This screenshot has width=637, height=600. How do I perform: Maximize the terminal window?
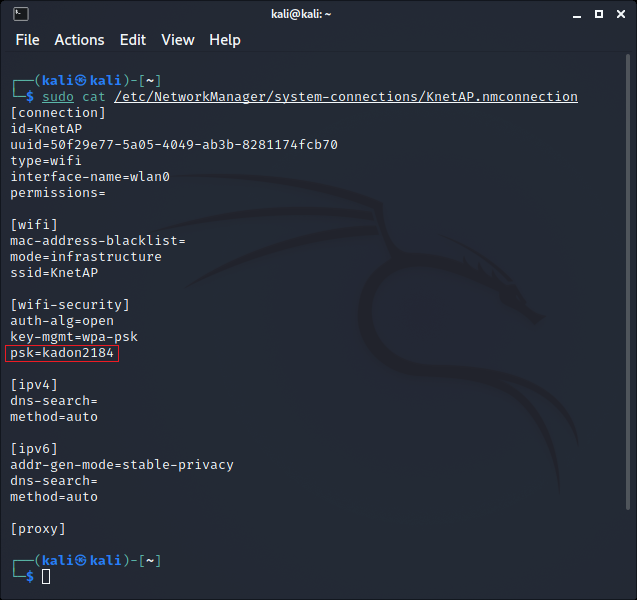[x=599, y=14]
